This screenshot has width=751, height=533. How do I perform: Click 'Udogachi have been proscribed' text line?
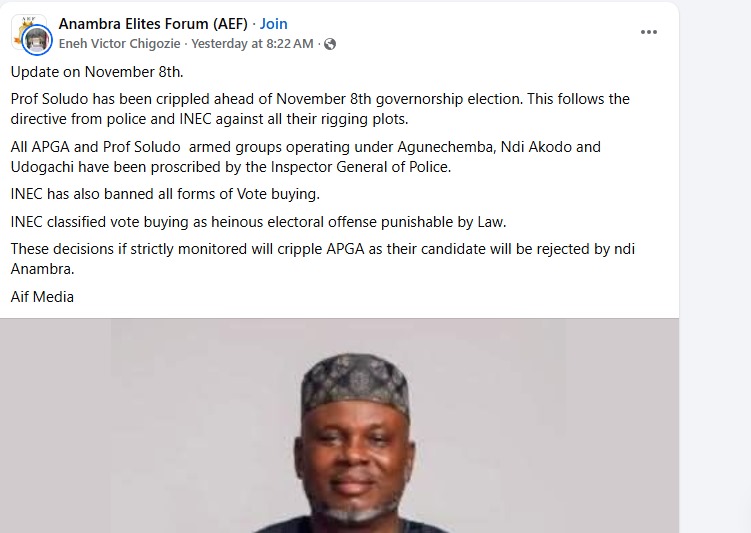[231, 167]
